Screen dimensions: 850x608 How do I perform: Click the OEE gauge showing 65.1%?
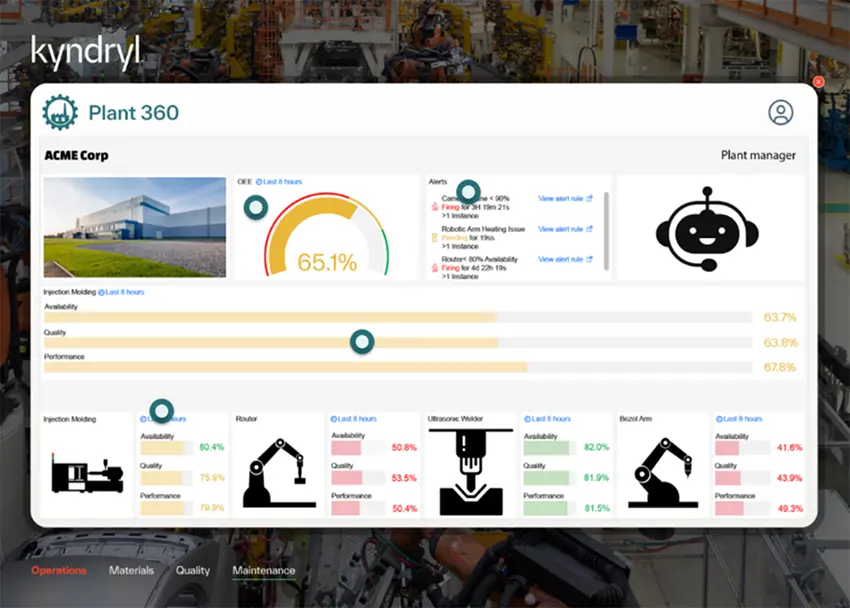(x=327, y=234)
